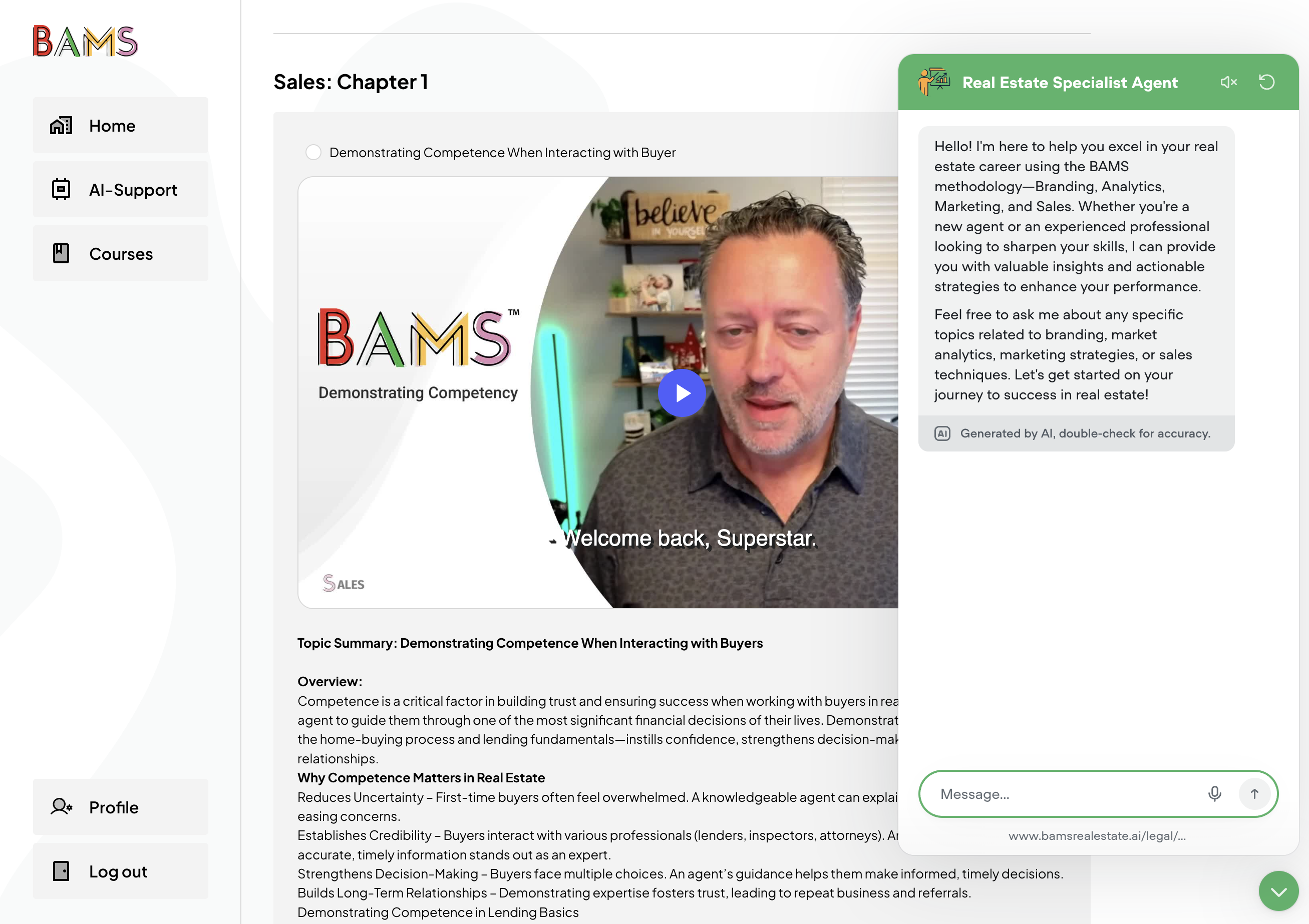This screenshot has width=1309, height=924.
Task: Click the 'Real Estate Specialist Agent' title
Action: click(1070, 83)
